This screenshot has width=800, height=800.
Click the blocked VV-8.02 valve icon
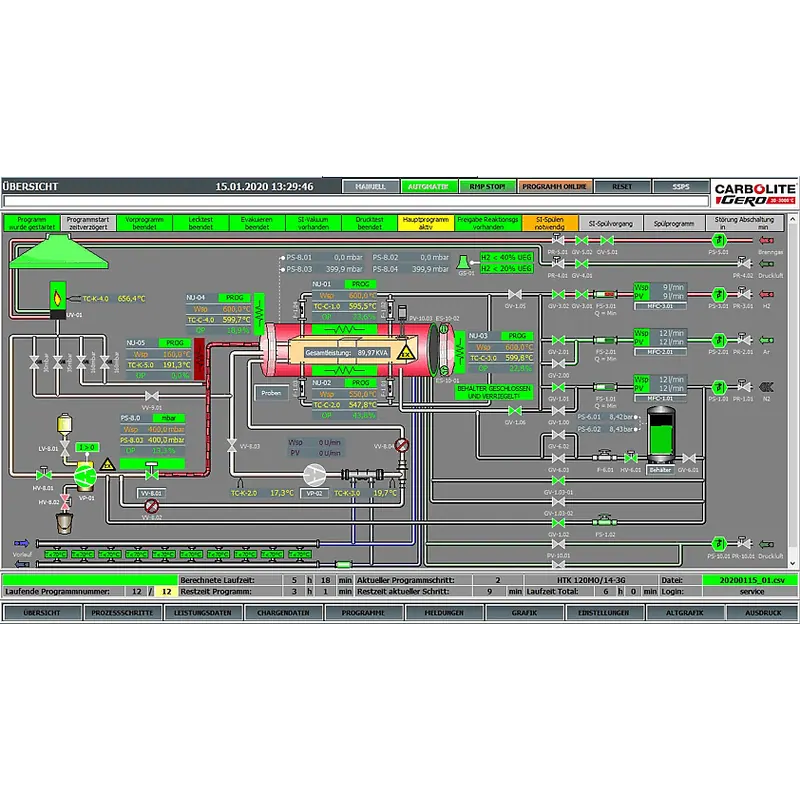point(152,506)
